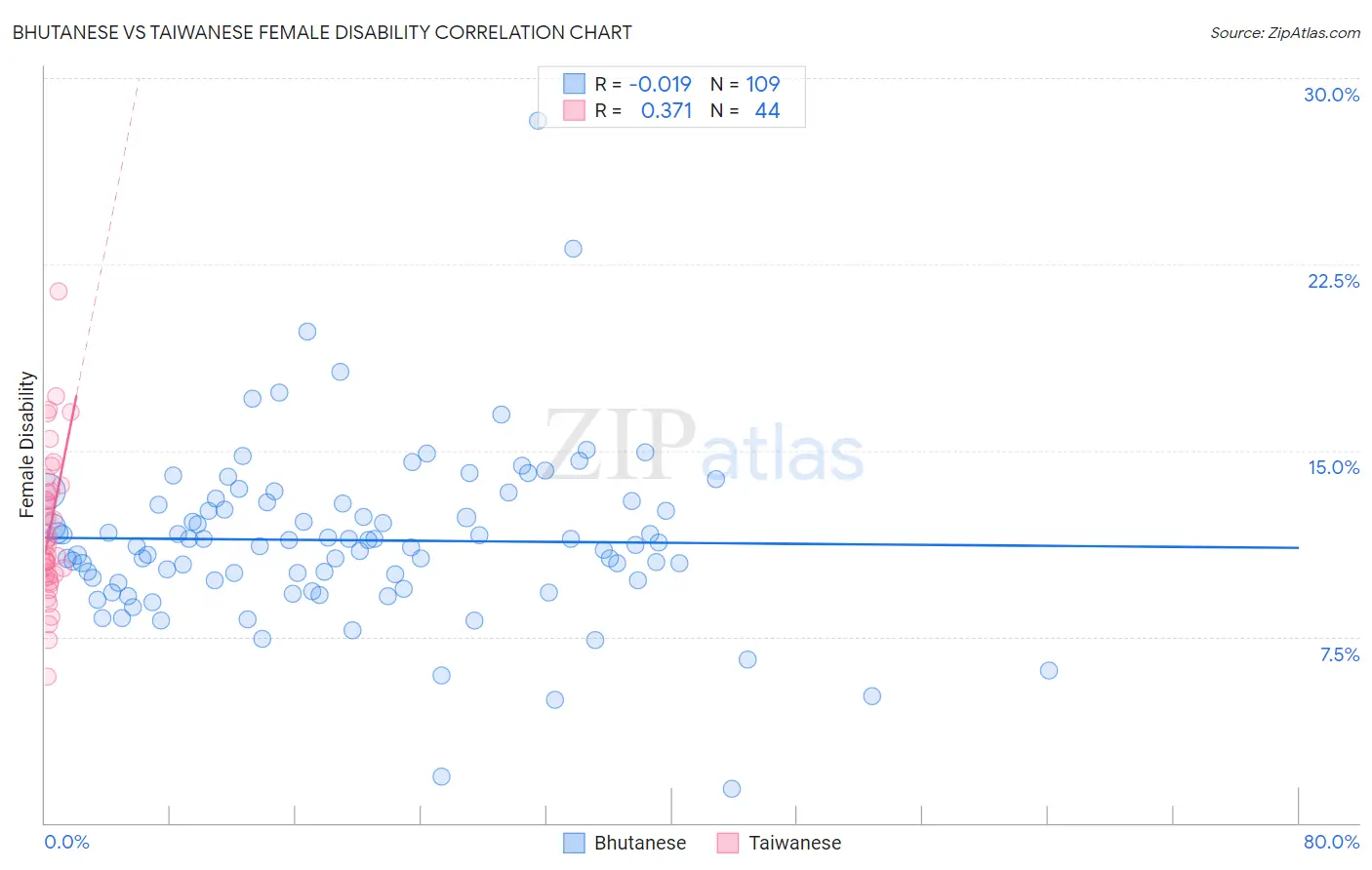This screenshot has height=870, width=1372.
Task: Click the 30.0% y-axis label
Action: (1331, 95)
